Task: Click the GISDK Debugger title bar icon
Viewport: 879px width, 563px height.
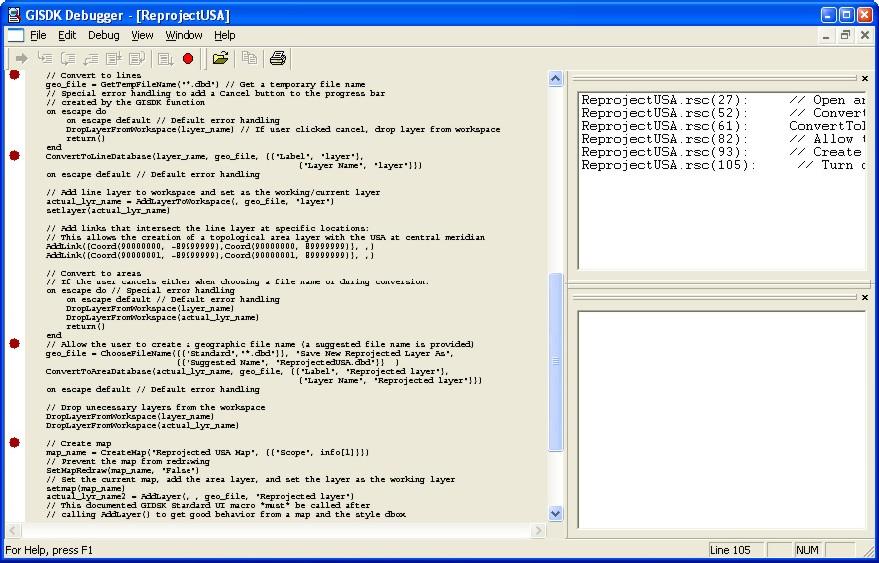Action: point(14,15)
